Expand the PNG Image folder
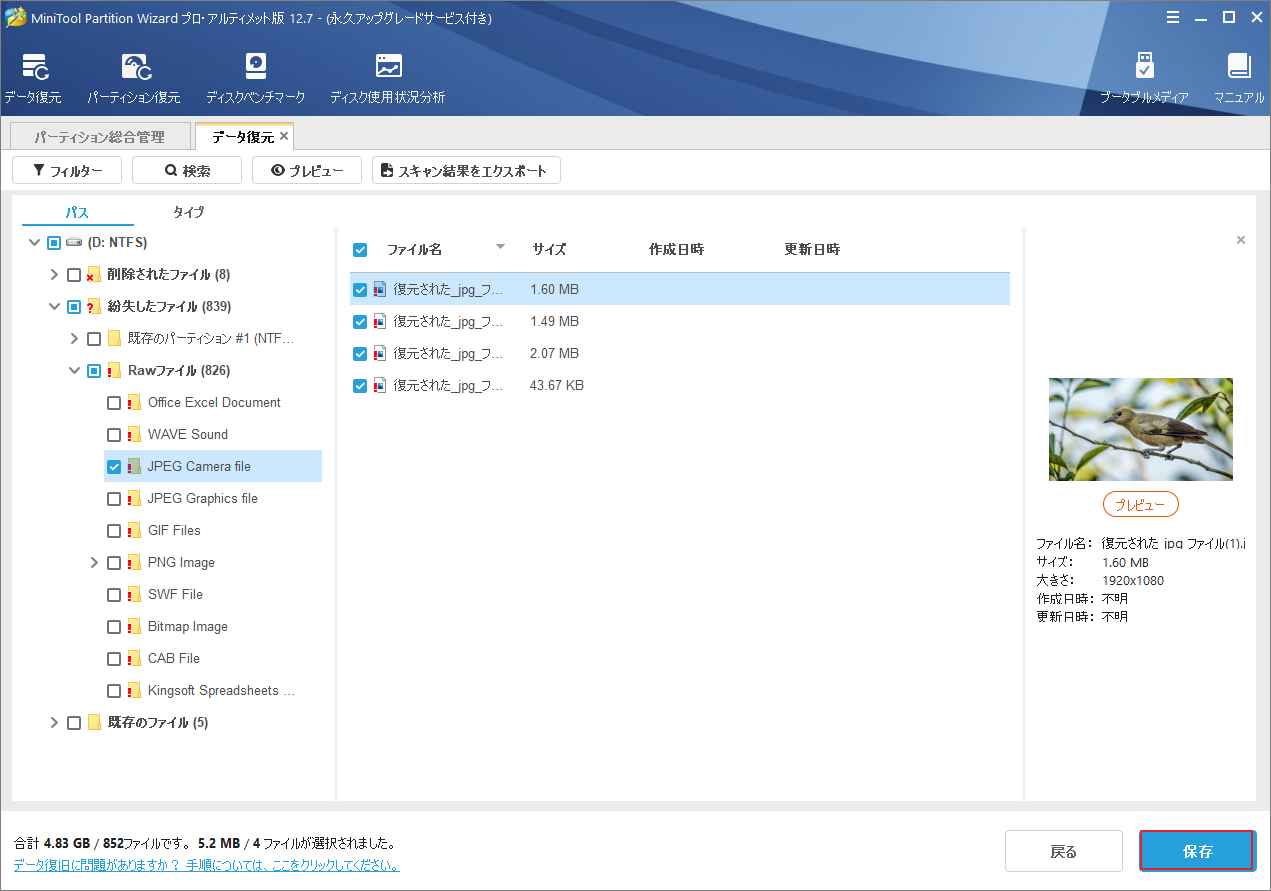This screenshot has height=891, width=1271. pos(94,563)
